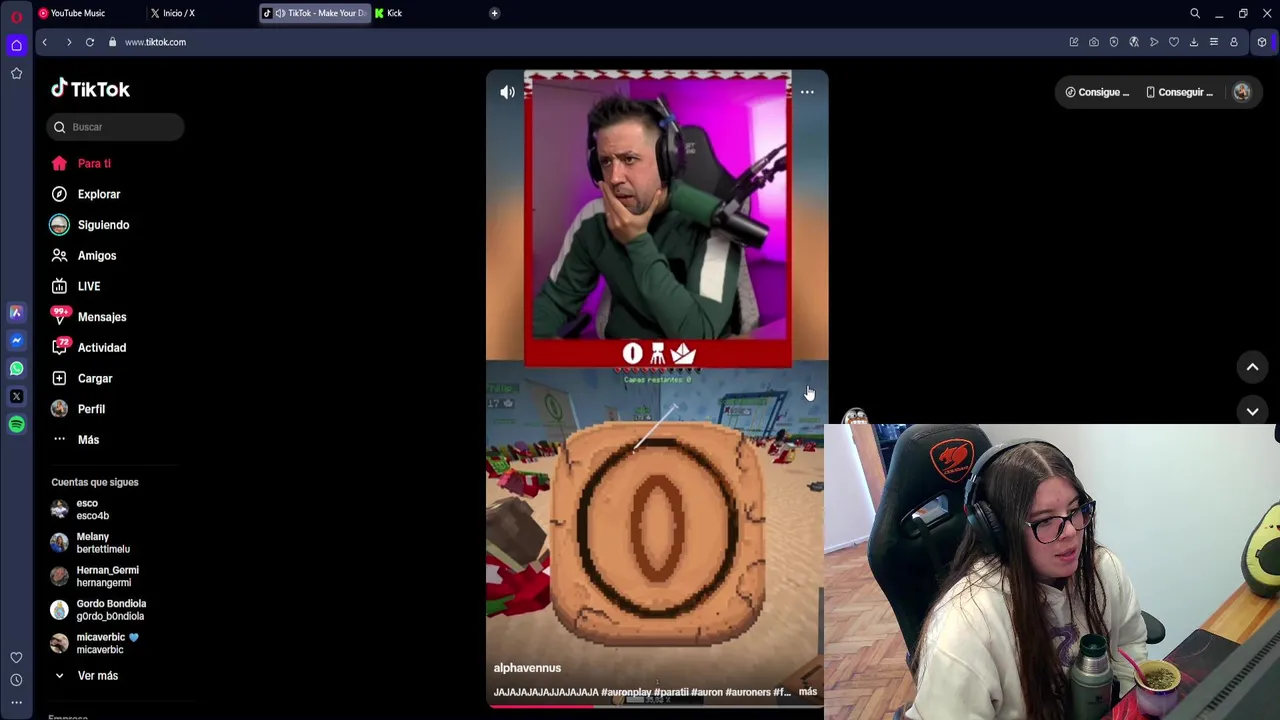Open the ad blocker shield icon
1280x720 pixels.
pyautogui.click(x=1114, y=42)
